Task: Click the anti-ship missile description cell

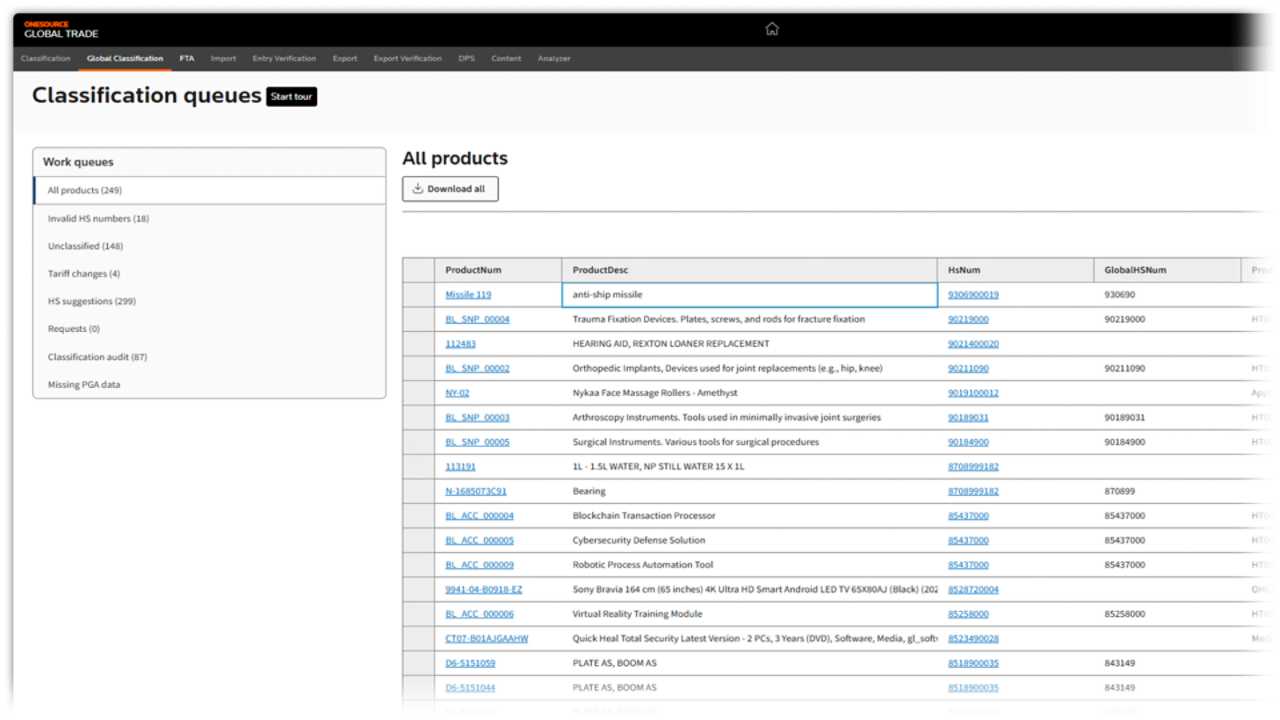Action: click(x=749, y=295)
